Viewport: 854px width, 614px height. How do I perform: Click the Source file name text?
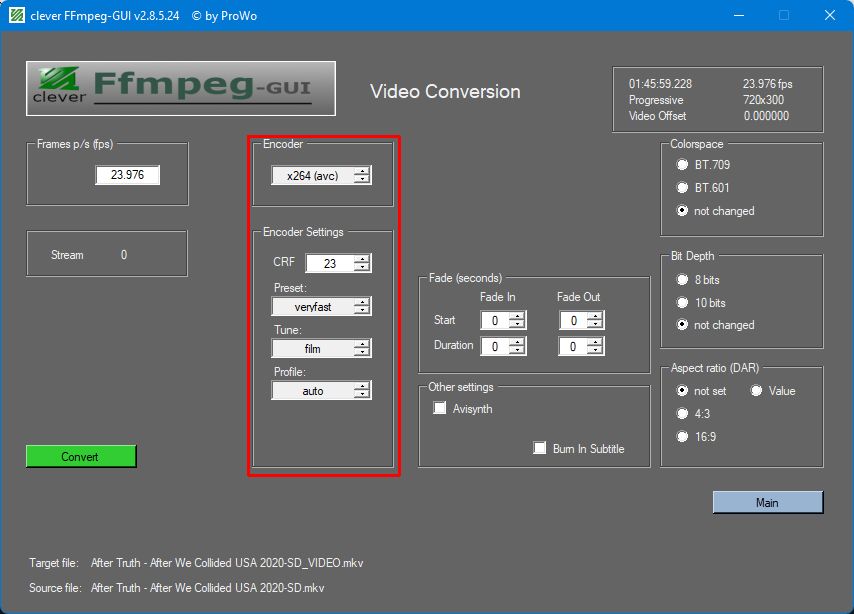pyautogui.click(x=208, y=588)
